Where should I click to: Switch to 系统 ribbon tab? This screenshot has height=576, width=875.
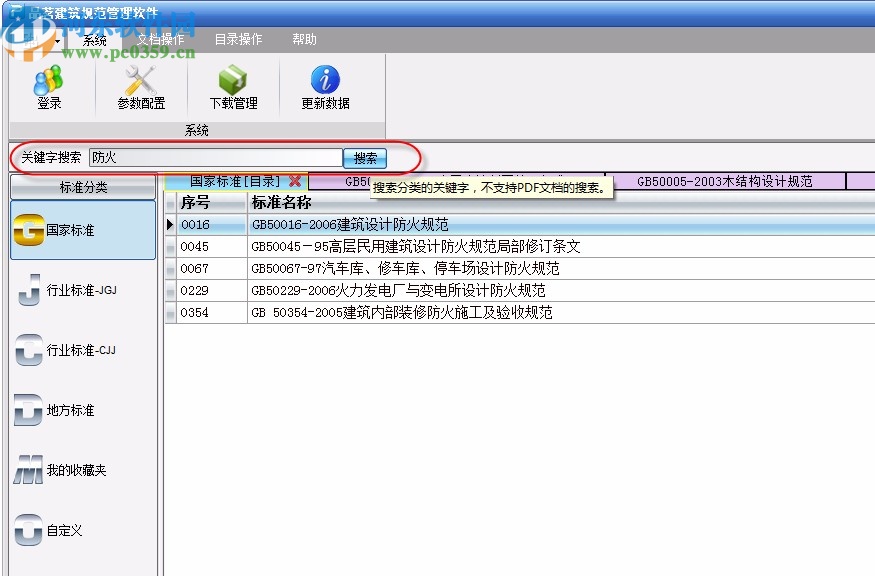click(94, 40)
